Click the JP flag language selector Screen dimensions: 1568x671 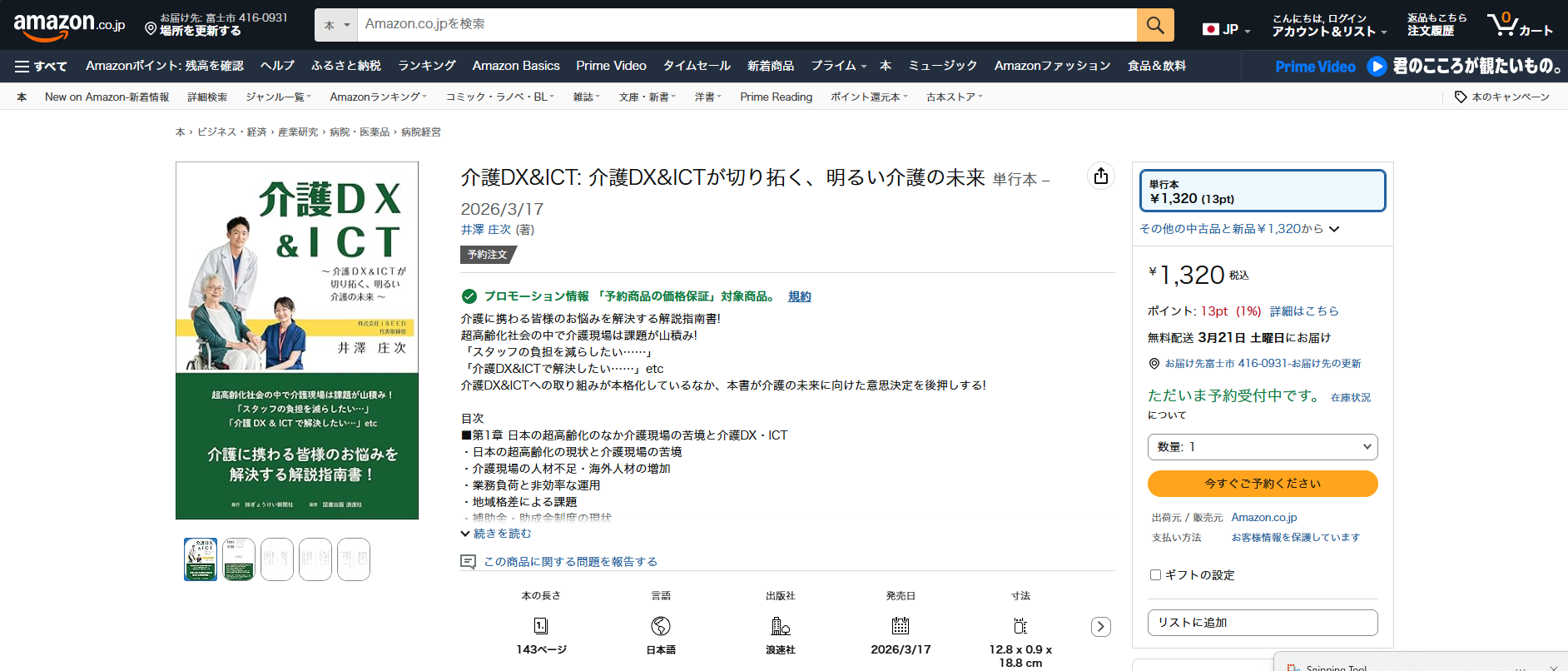(x=1227, y=29)
